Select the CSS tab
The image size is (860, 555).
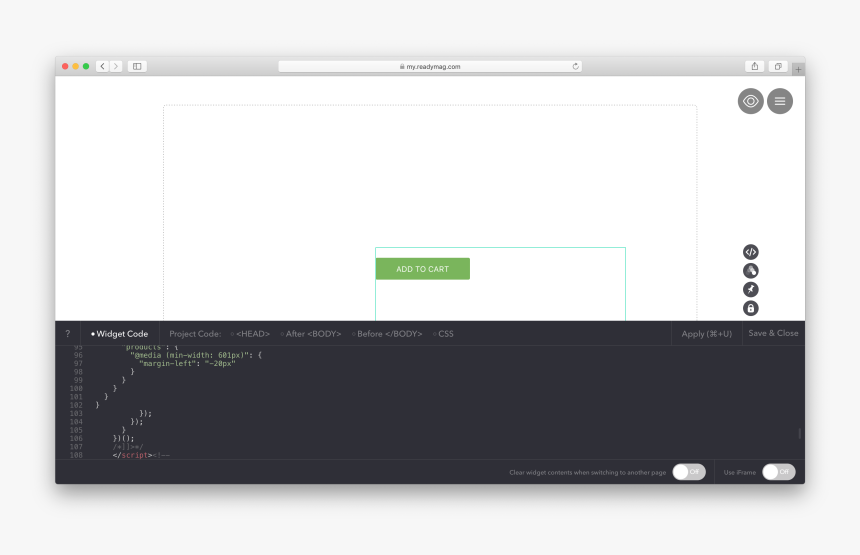(x=443, y=333)
